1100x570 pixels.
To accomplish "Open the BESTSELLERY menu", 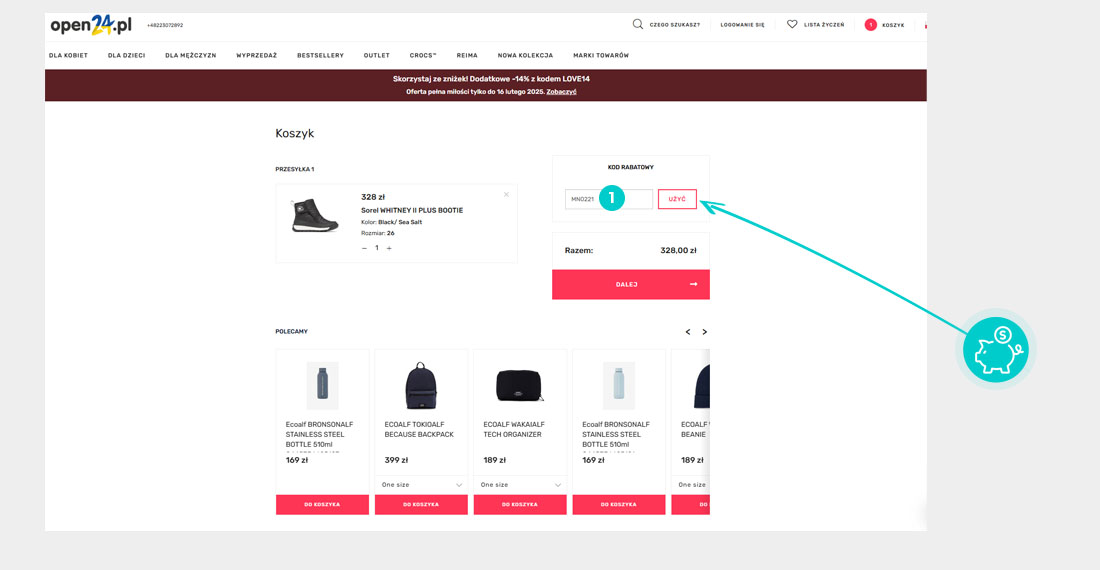I will click(x=321, y=55).
